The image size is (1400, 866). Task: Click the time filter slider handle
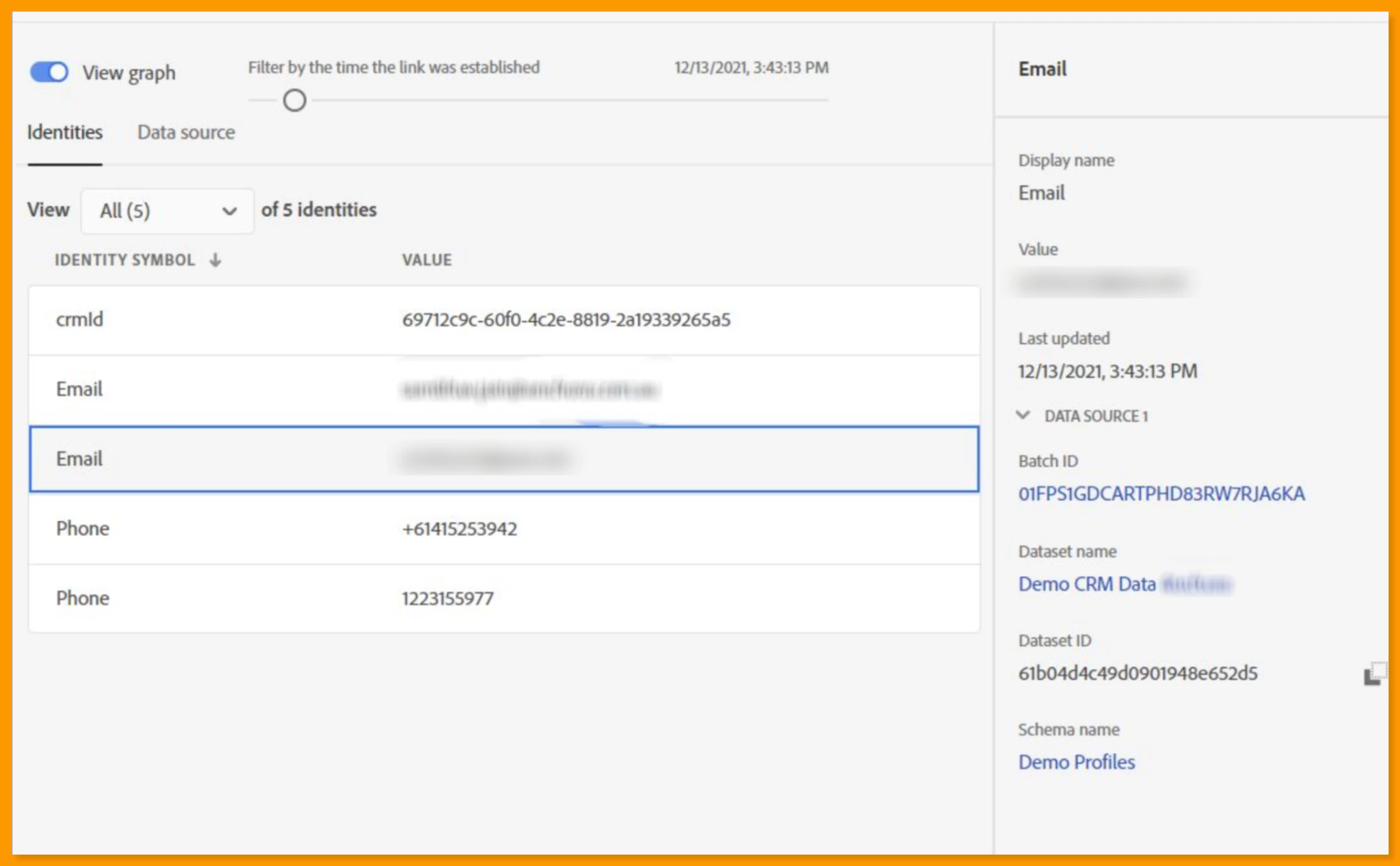[294, 100]
